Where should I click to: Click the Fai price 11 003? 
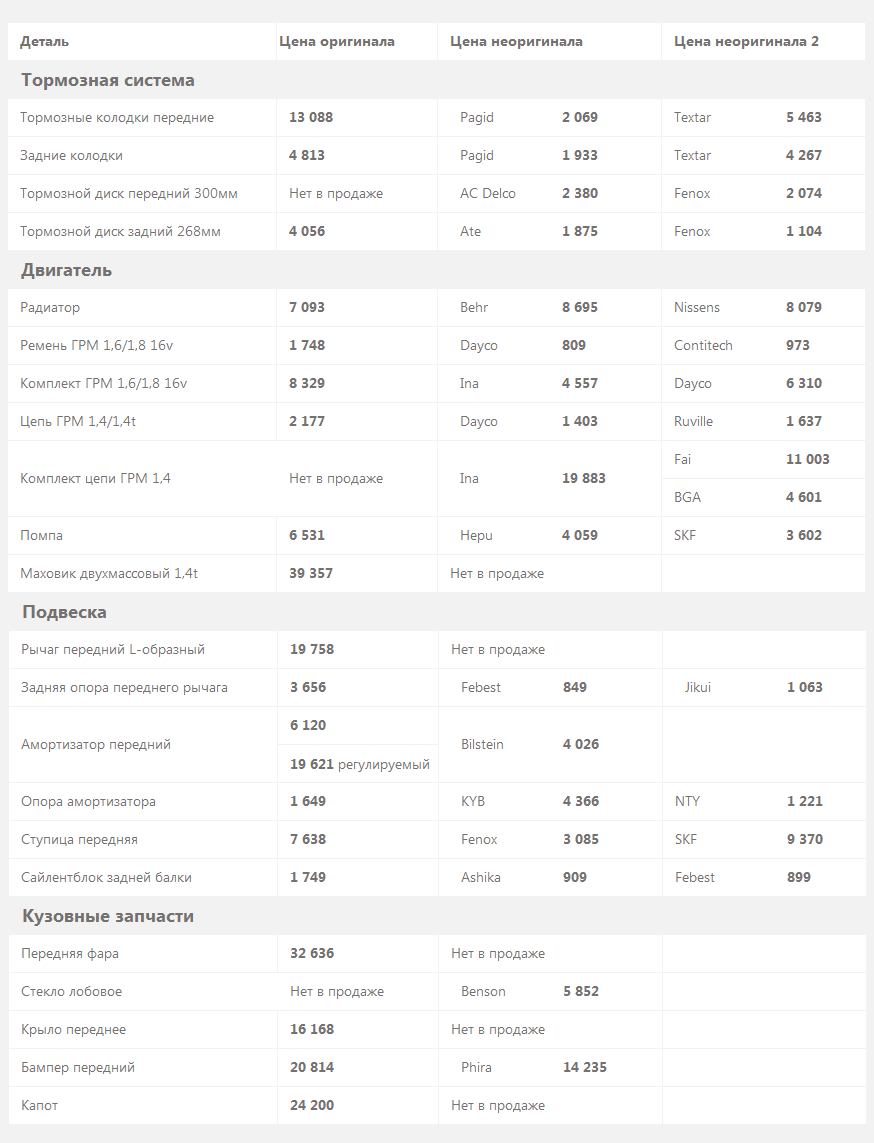pos(808,459)
